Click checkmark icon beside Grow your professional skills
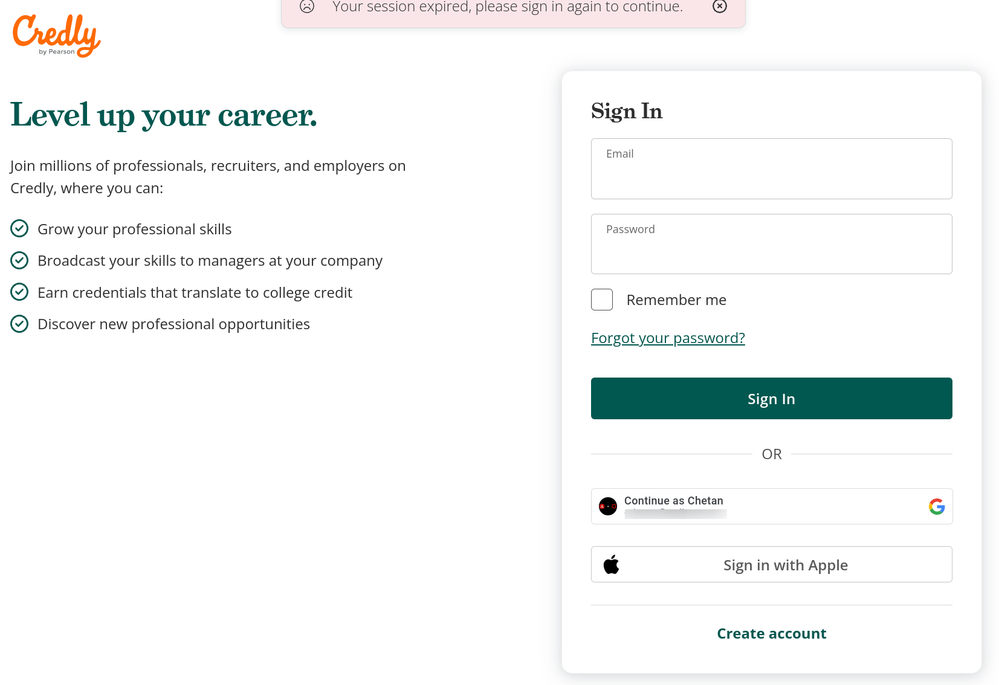 coord(19,229)
